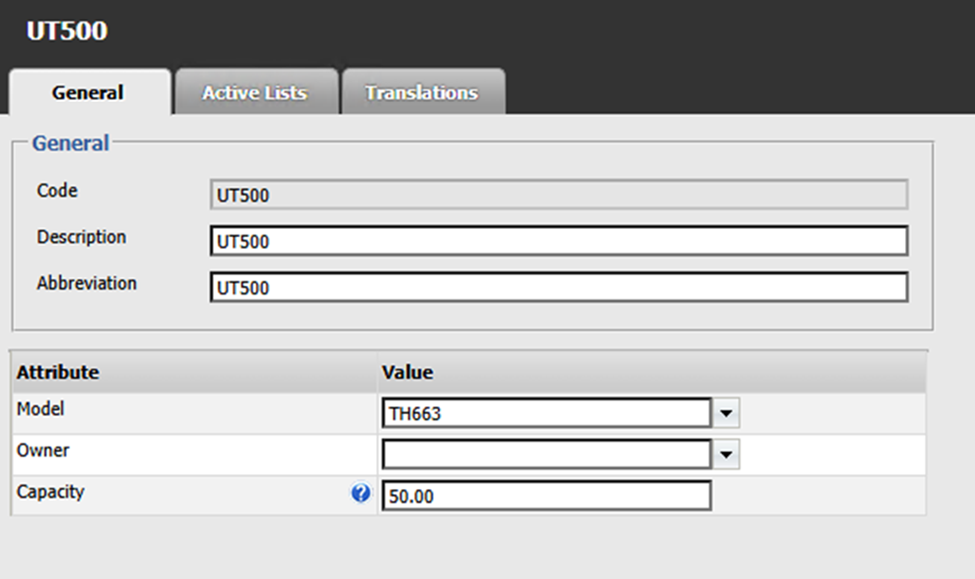The height and width of the screenshot is (579, 975).
Task: Click the Model attribute row label
Action: coord(41,408)
